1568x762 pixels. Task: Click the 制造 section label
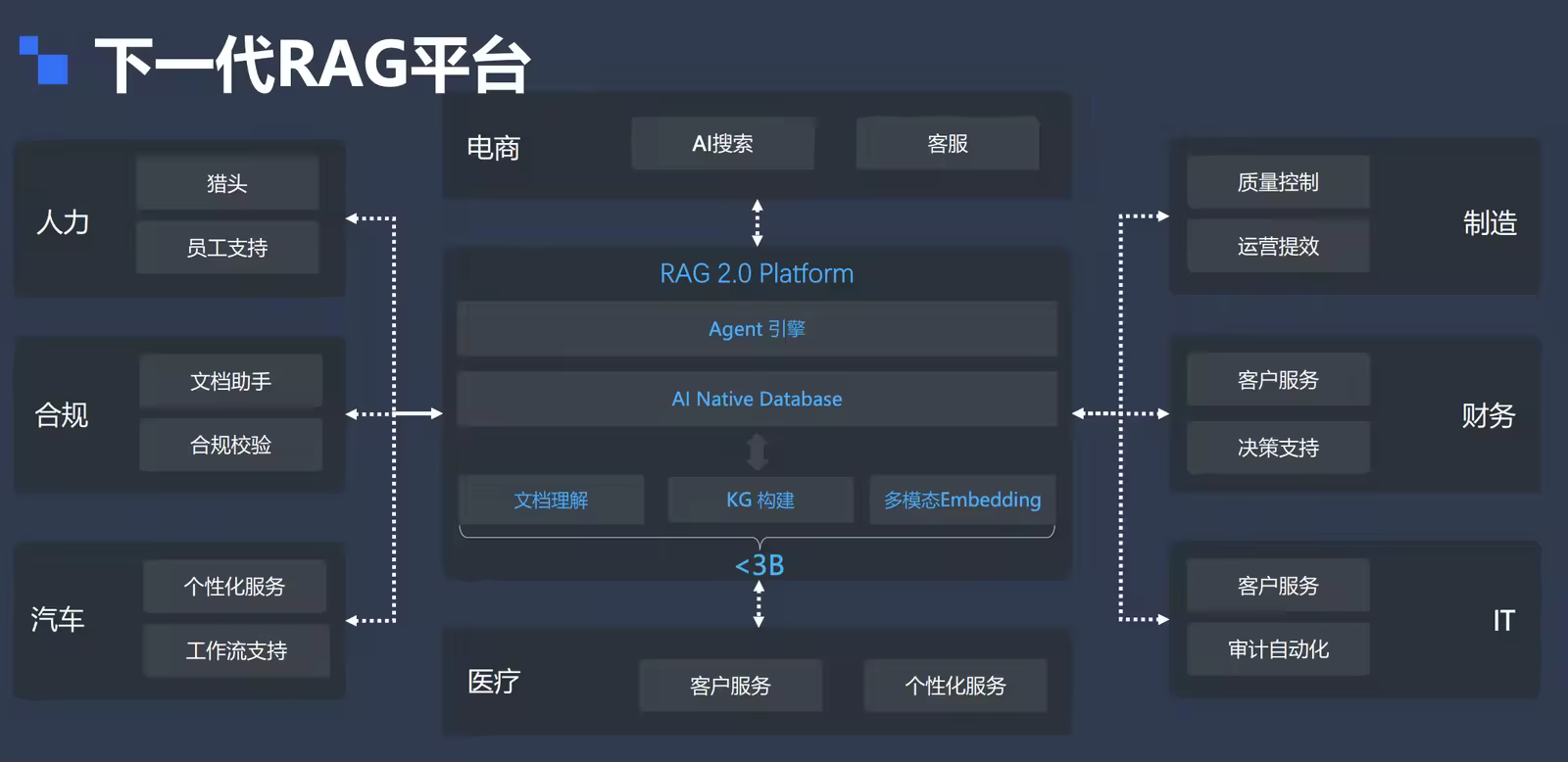1491,223
